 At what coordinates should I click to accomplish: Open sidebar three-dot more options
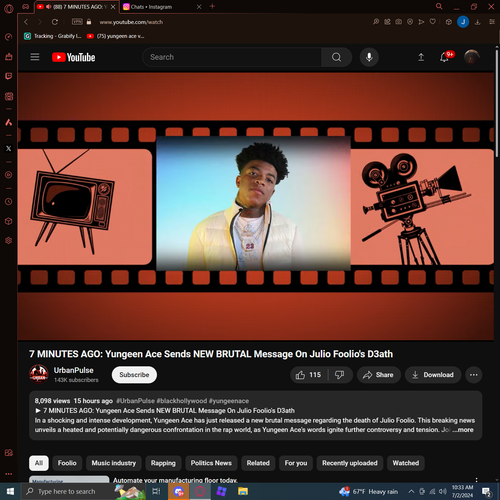(x=9, y=474)
